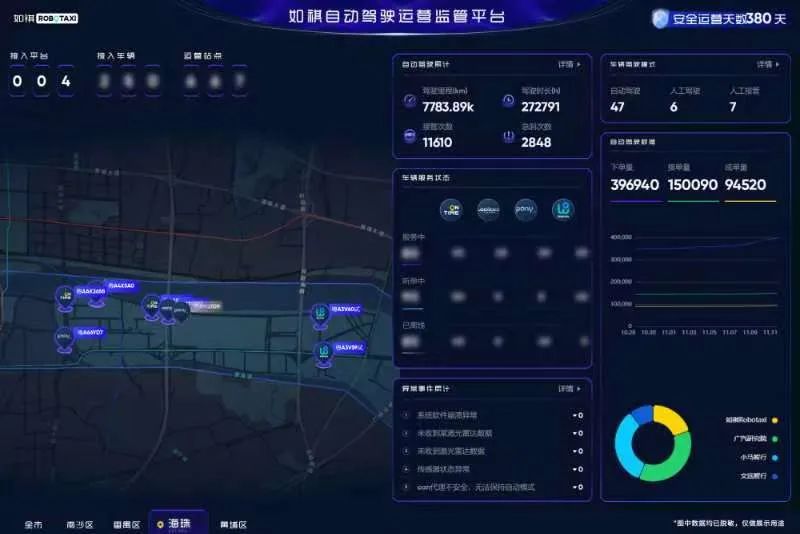Switch to the 南沙区 region tab
The image size is (800, 534).
pos(80,524)
